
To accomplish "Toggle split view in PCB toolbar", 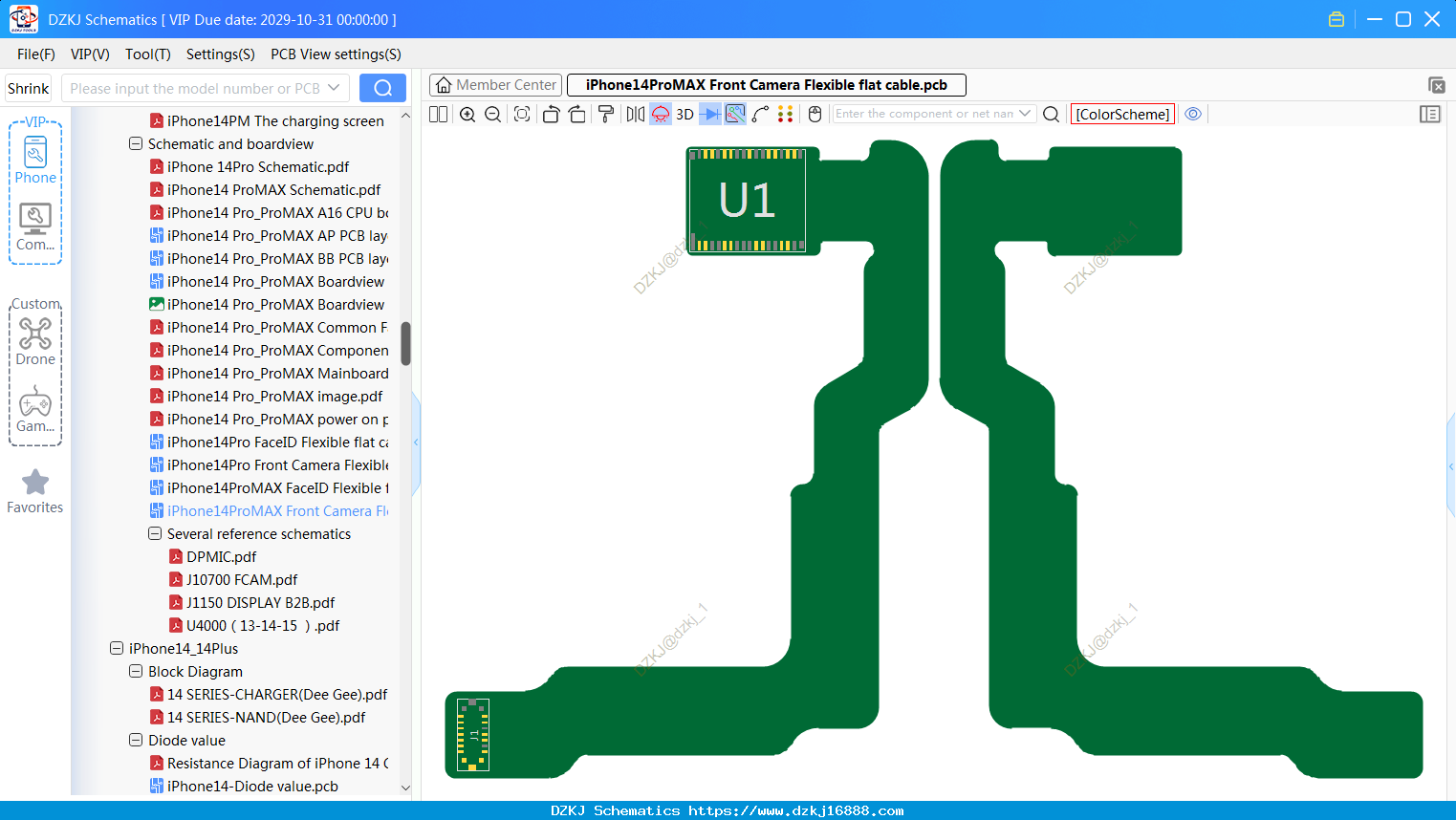I will 439,114.
